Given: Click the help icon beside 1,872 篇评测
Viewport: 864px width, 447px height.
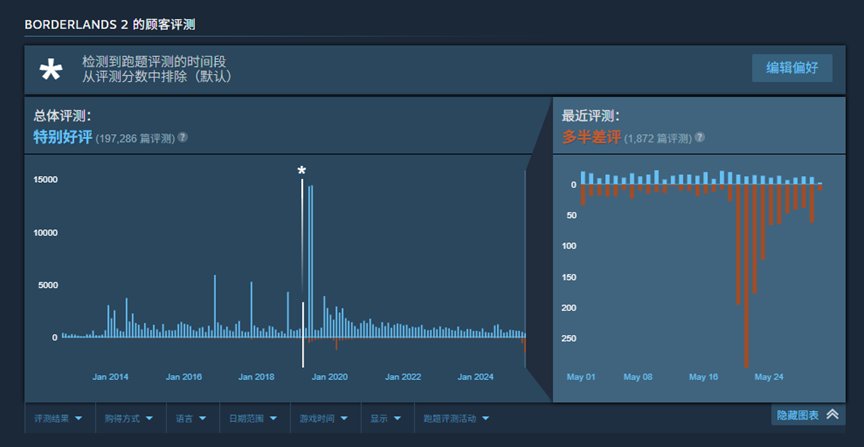Looking at the screenshot, I should [699, 138].
